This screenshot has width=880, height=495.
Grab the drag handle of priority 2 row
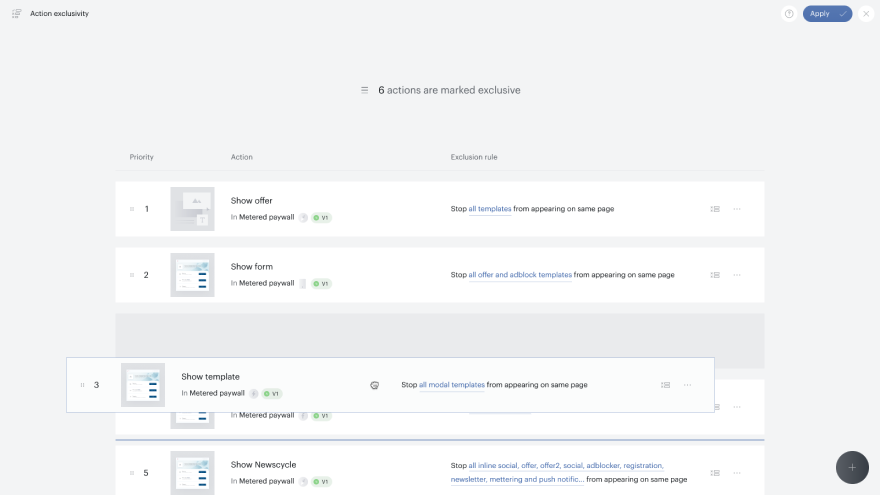tap(132, 275)
